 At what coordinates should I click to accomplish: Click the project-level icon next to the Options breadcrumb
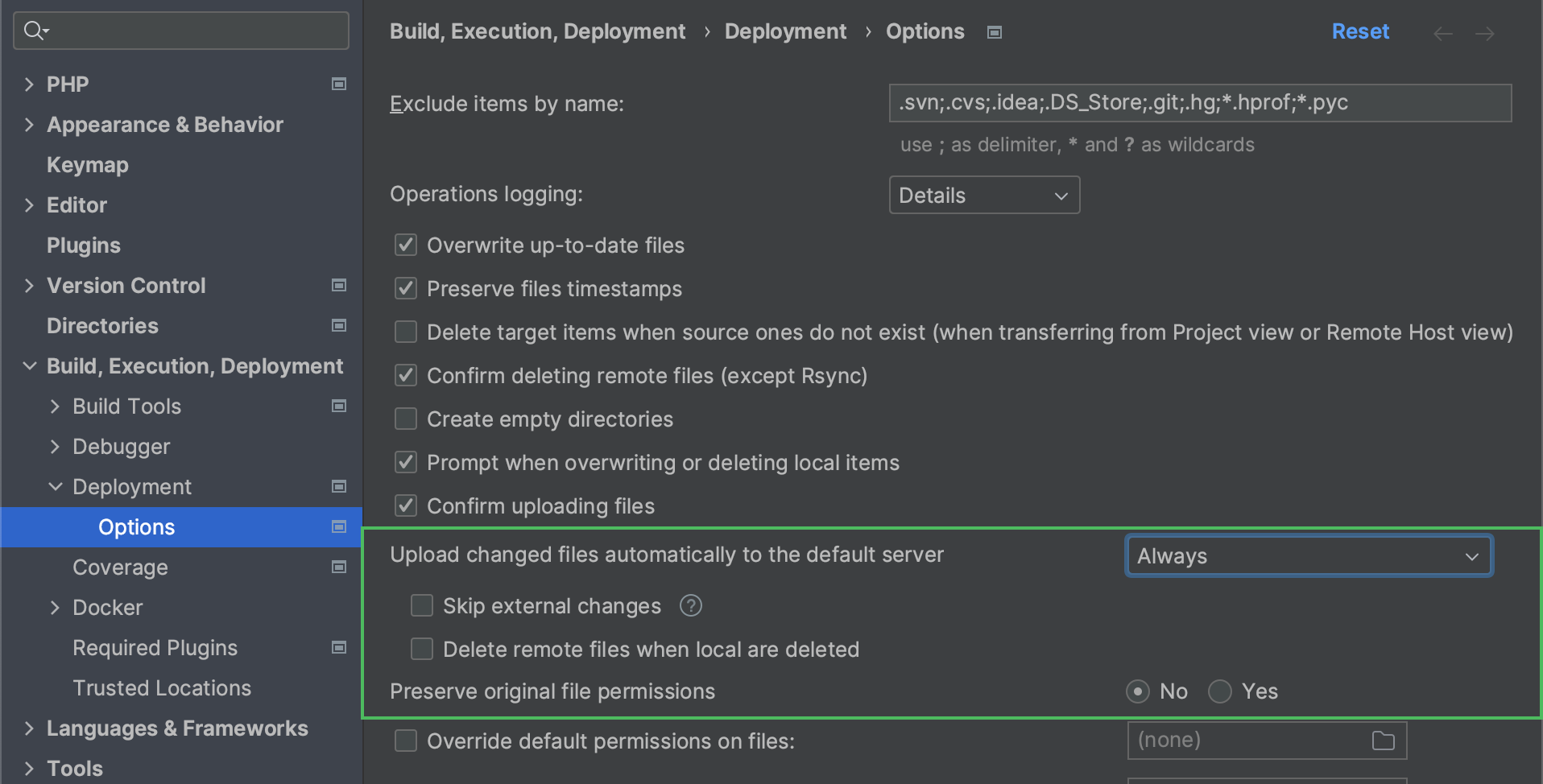click(x=995, y=32)
